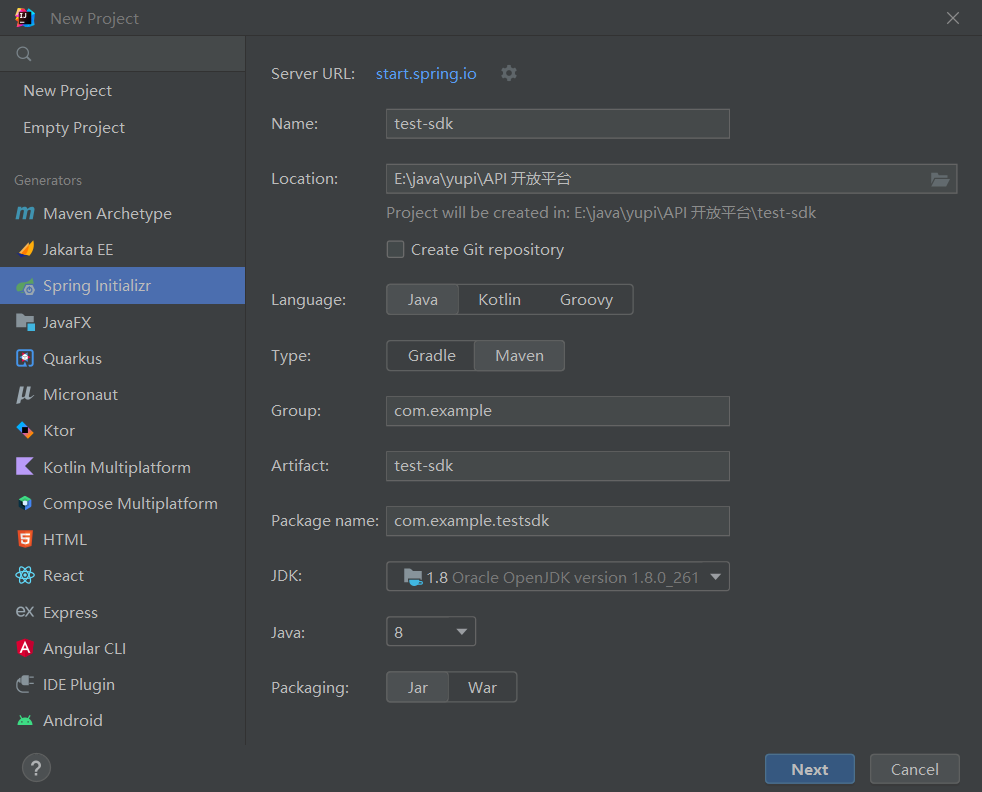Click the IDE Plugin plug icon
Image resolution: width=982 pixels, height=792 pixels.
(x=25, y=684)
